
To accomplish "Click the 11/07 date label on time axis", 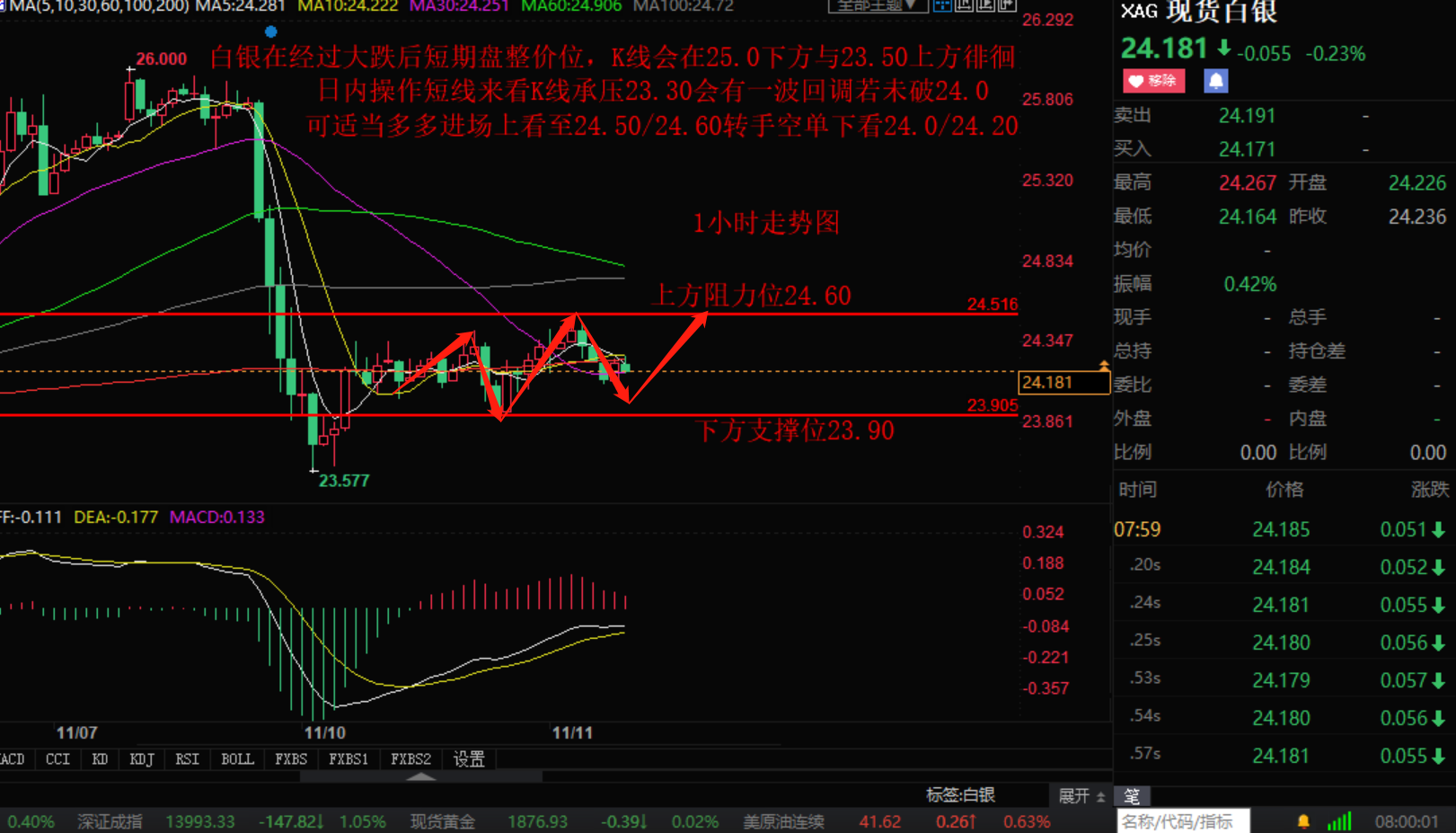I will [76, 733].
